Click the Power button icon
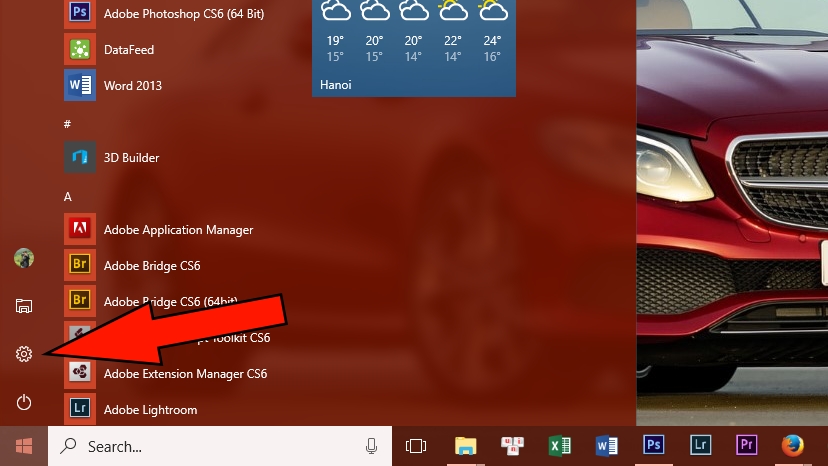 click(24, 402)
